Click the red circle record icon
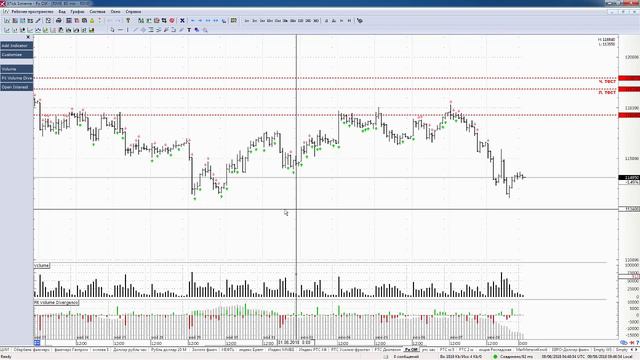This screenshot has width=640, height=360. (x=172, y=20)
